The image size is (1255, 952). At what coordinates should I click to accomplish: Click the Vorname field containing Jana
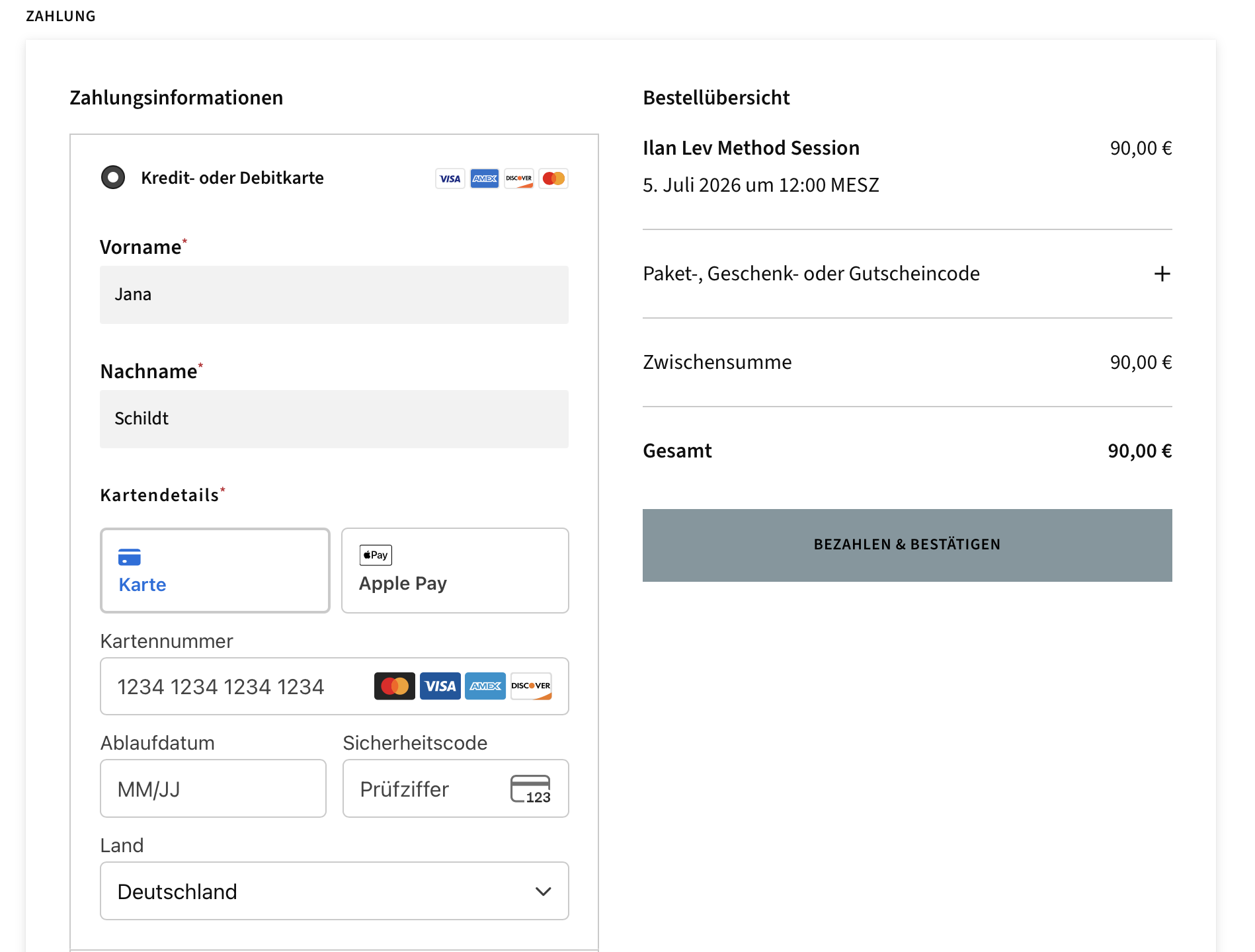pyautogui.click(x=334, y=295)
